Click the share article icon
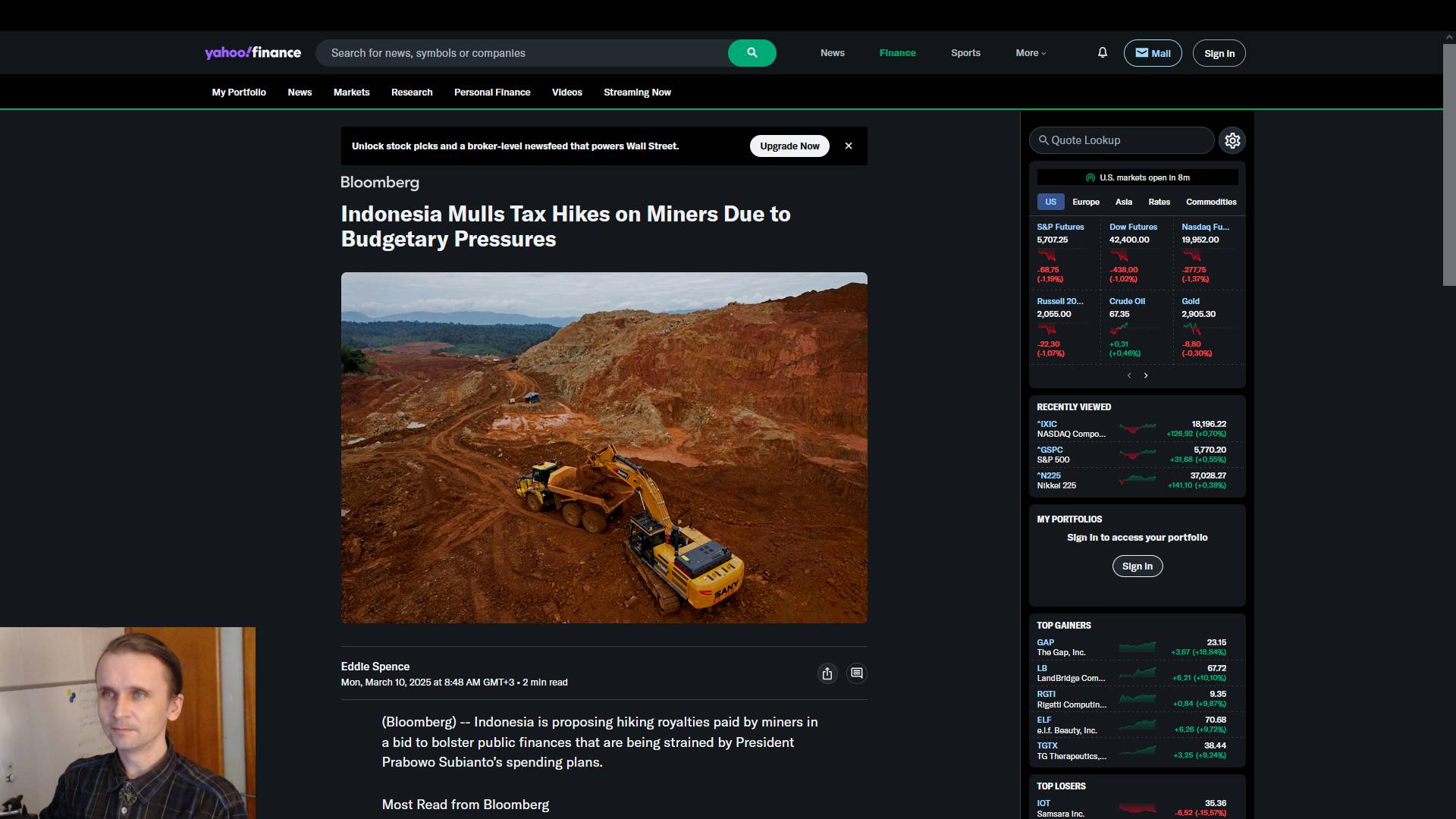This screenshot has width=1456, height=819. 827,673
